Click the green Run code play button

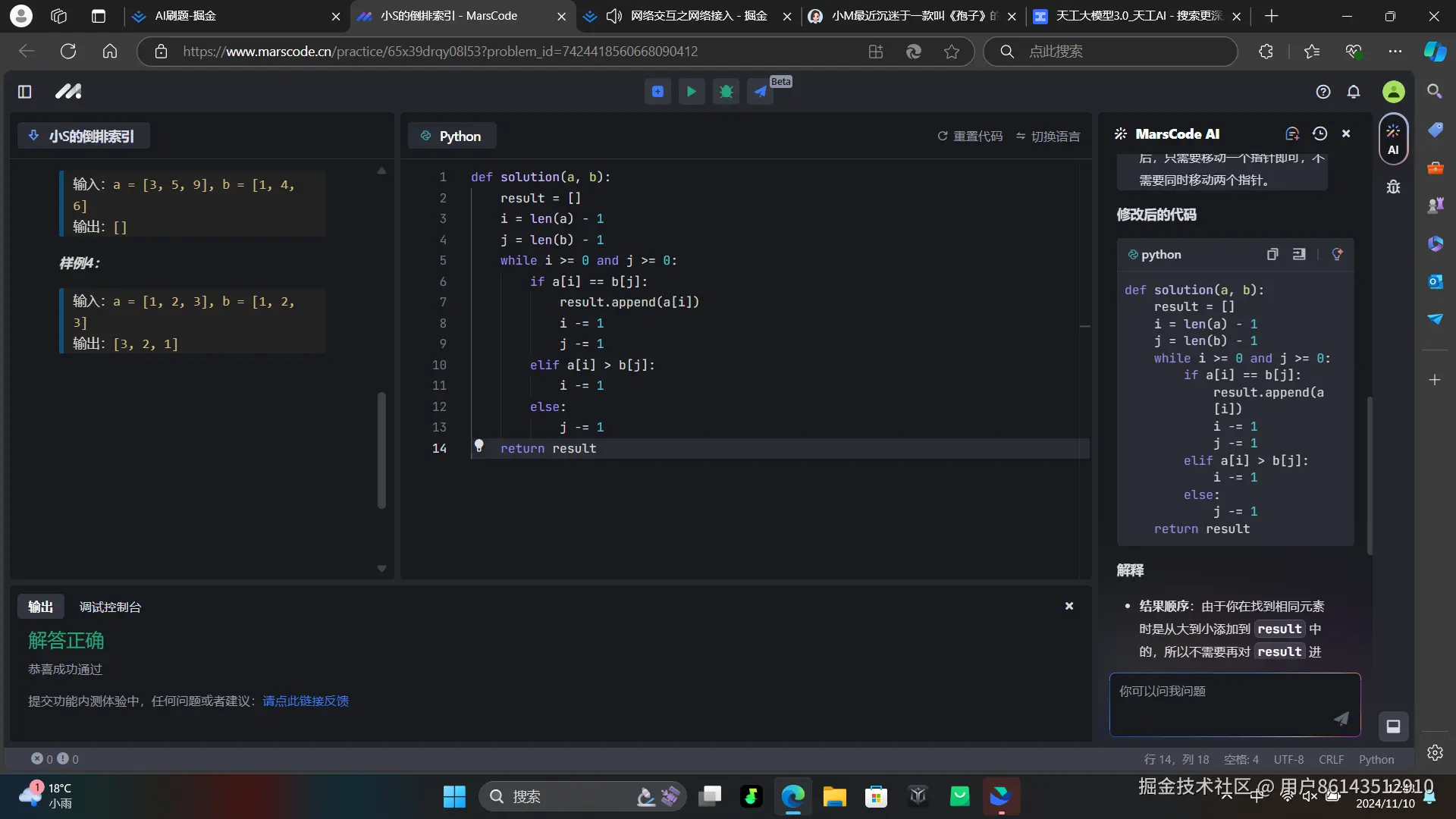tap(691, 92)
